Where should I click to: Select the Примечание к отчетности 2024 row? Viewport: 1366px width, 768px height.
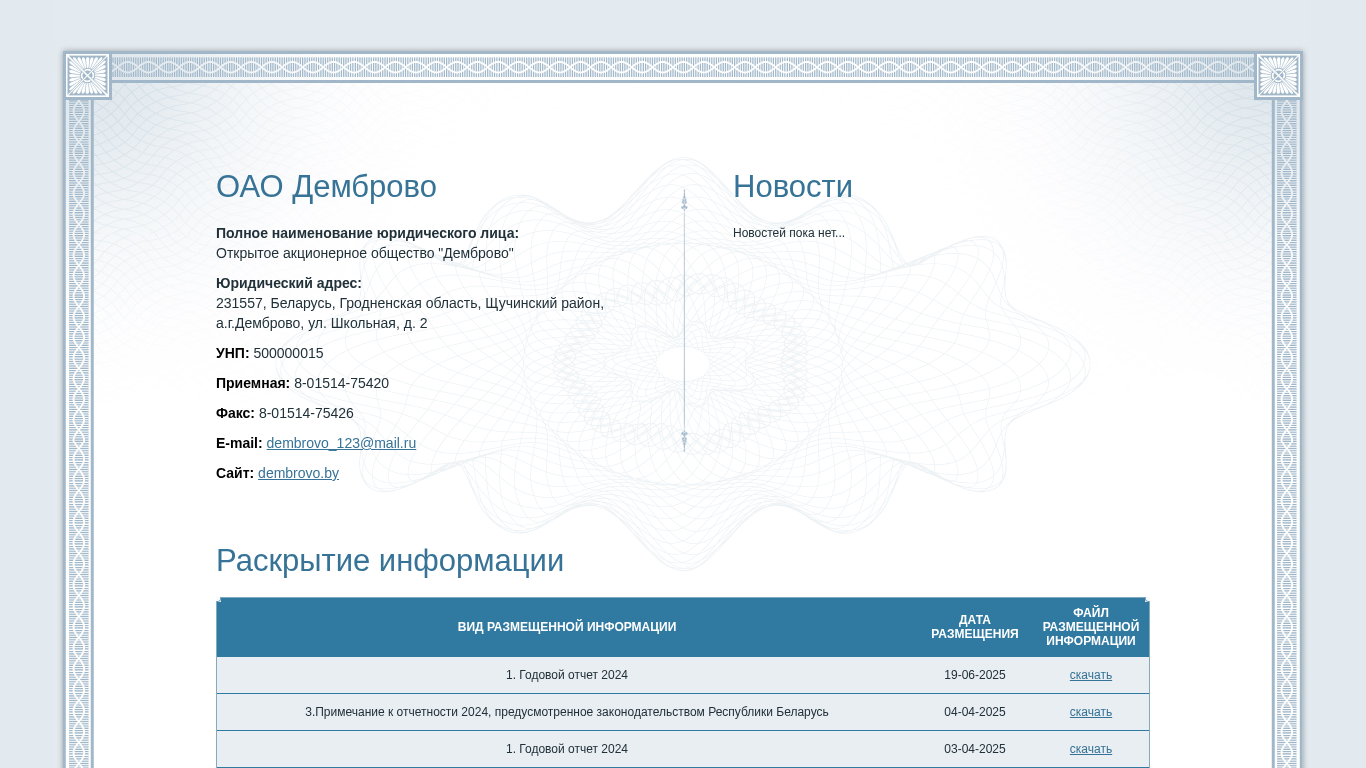point(566,712)
